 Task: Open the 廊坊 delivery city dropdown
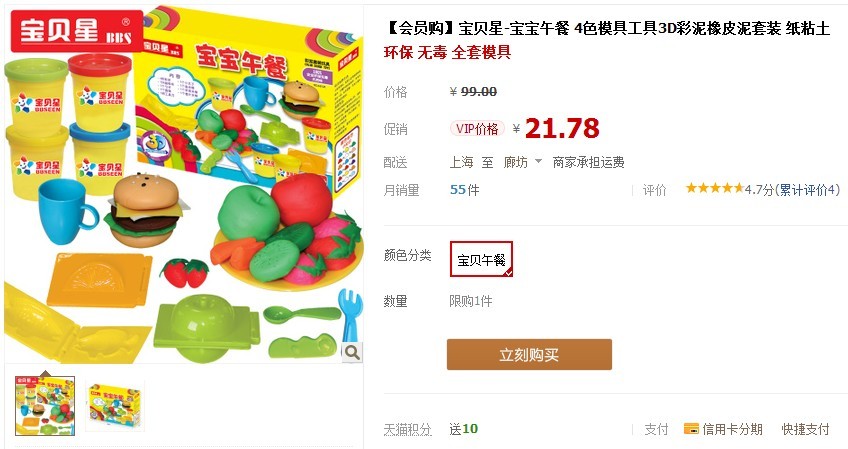[x=522, y=162]
